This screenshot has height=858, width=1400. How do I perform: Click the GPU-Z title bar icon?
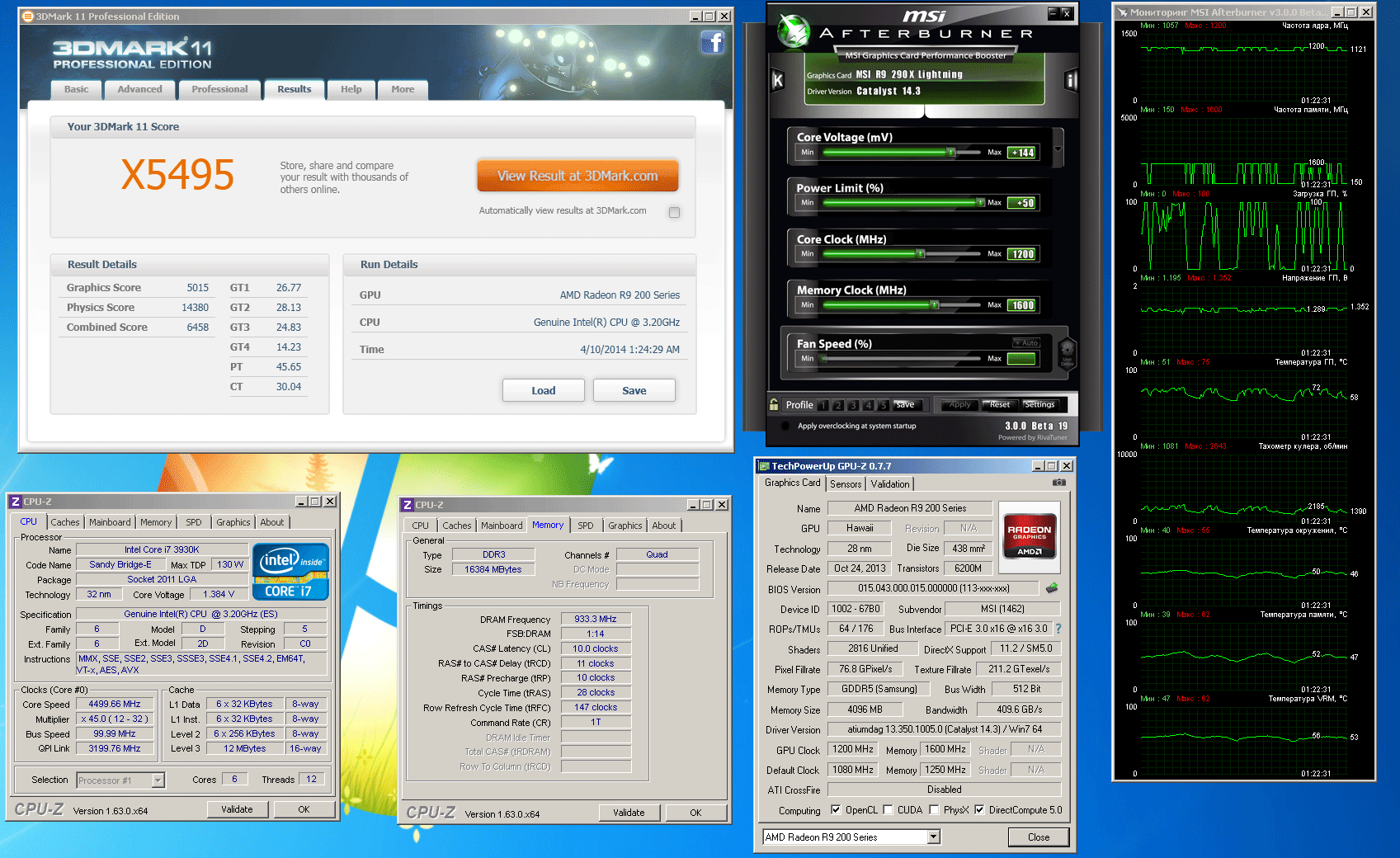(764, 466)
